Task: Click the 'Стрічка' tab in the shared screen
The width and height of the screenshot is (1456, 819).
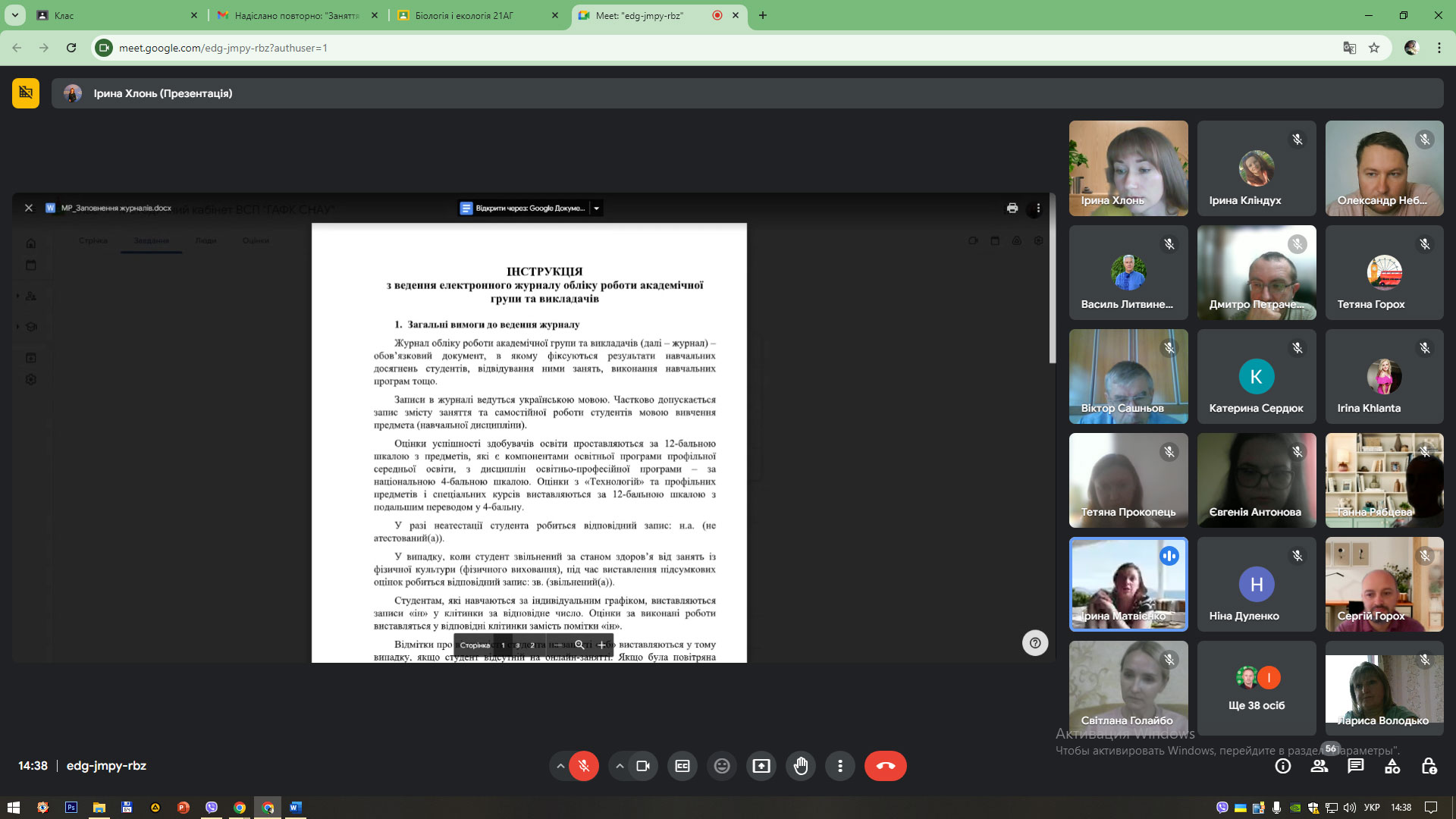Action: [93, 240]
